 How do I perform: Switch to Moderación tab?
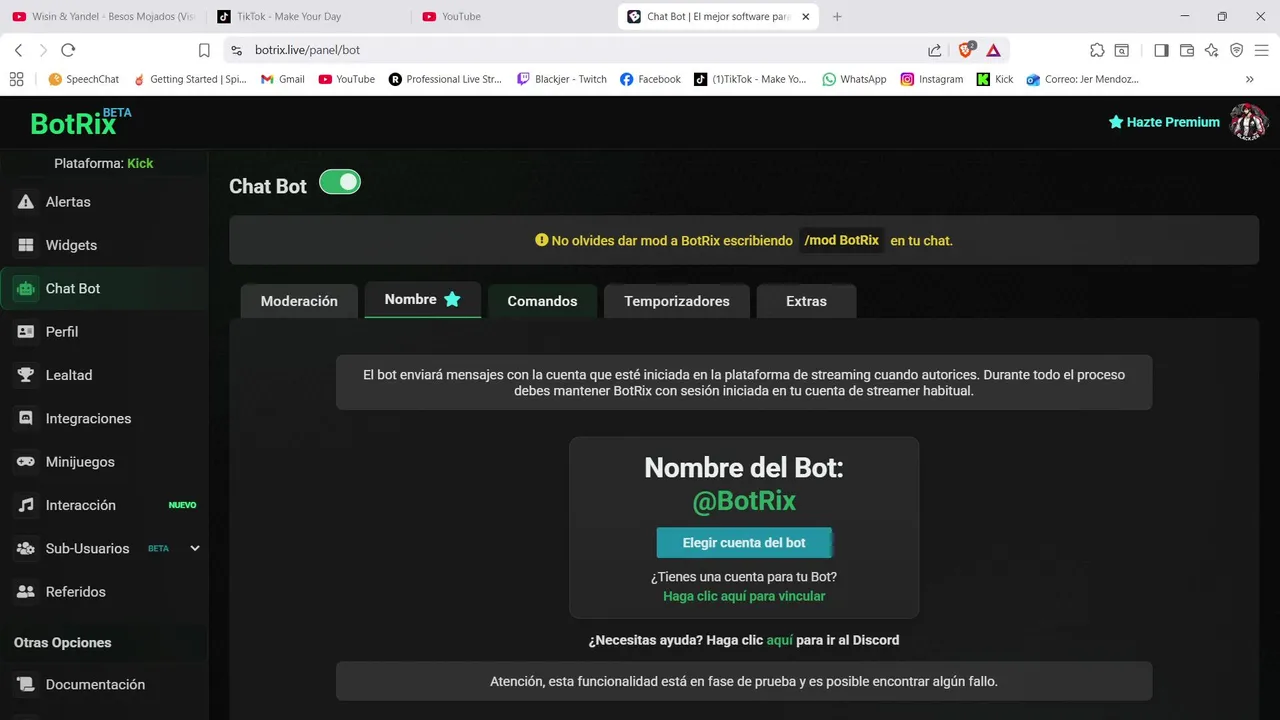(299, 301)
